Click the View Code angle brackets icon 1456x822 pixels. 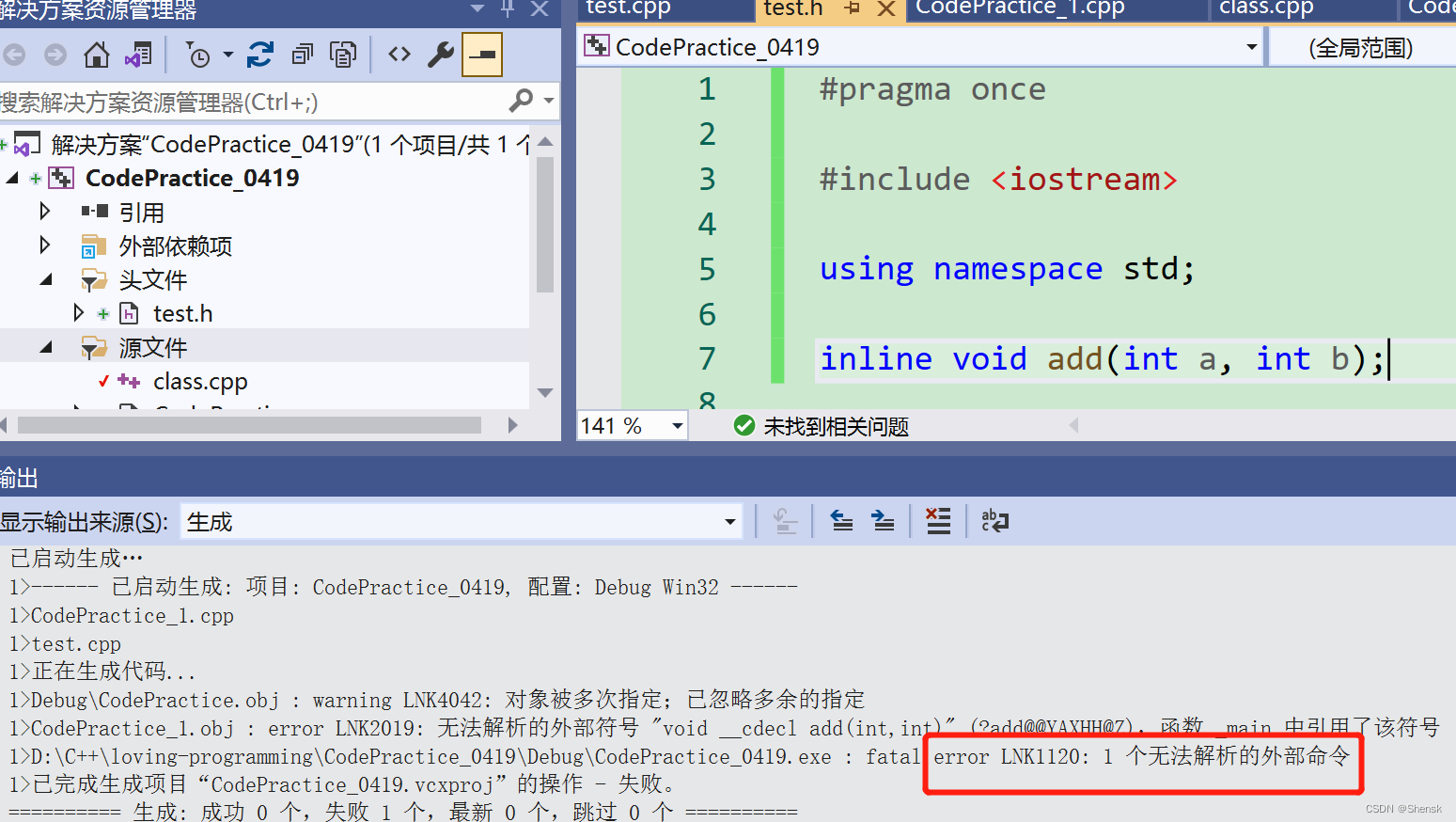[x=399, y=55]
